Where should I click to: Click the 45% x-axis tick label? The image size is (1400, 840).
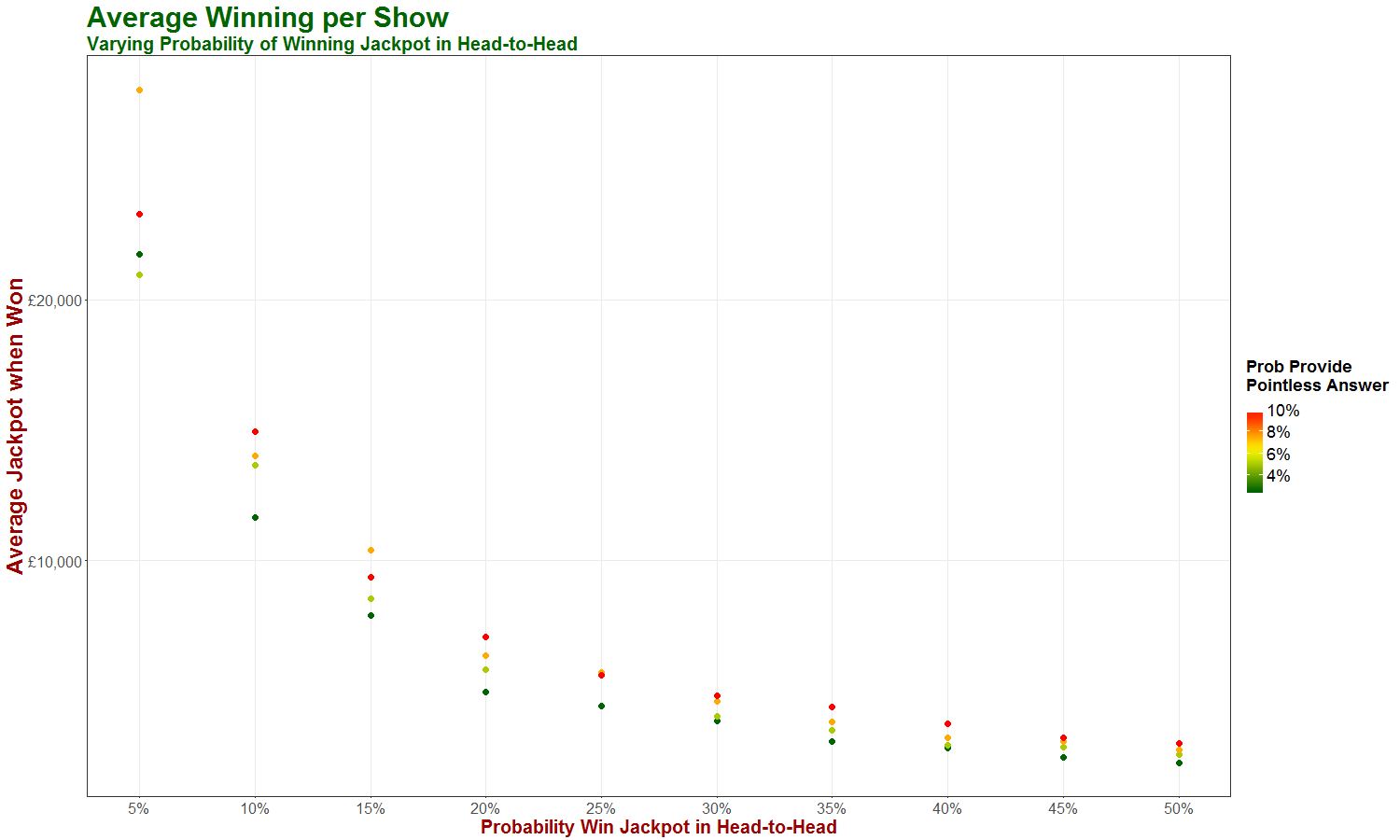1063,809
